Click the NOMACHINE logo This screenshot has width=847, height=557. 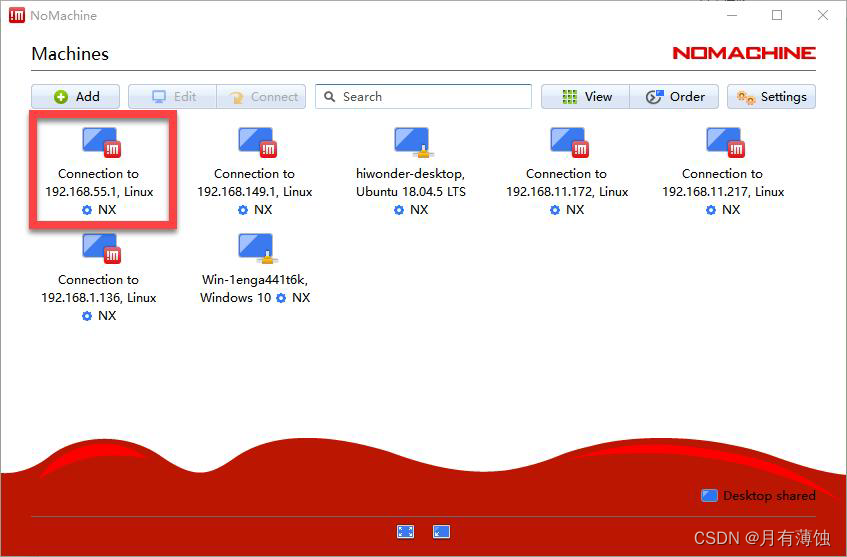744,53
